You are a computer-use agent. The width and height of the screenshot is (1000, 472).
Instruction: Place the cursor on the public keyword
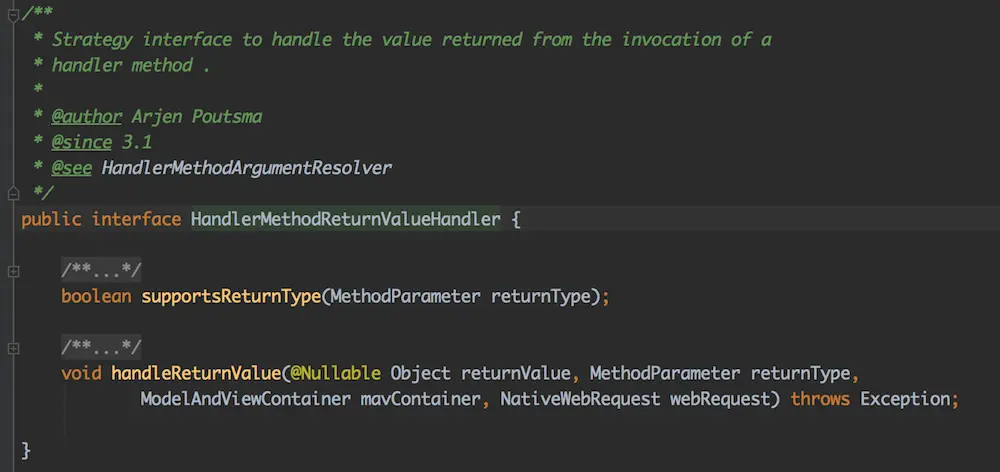tap(51, 219)
